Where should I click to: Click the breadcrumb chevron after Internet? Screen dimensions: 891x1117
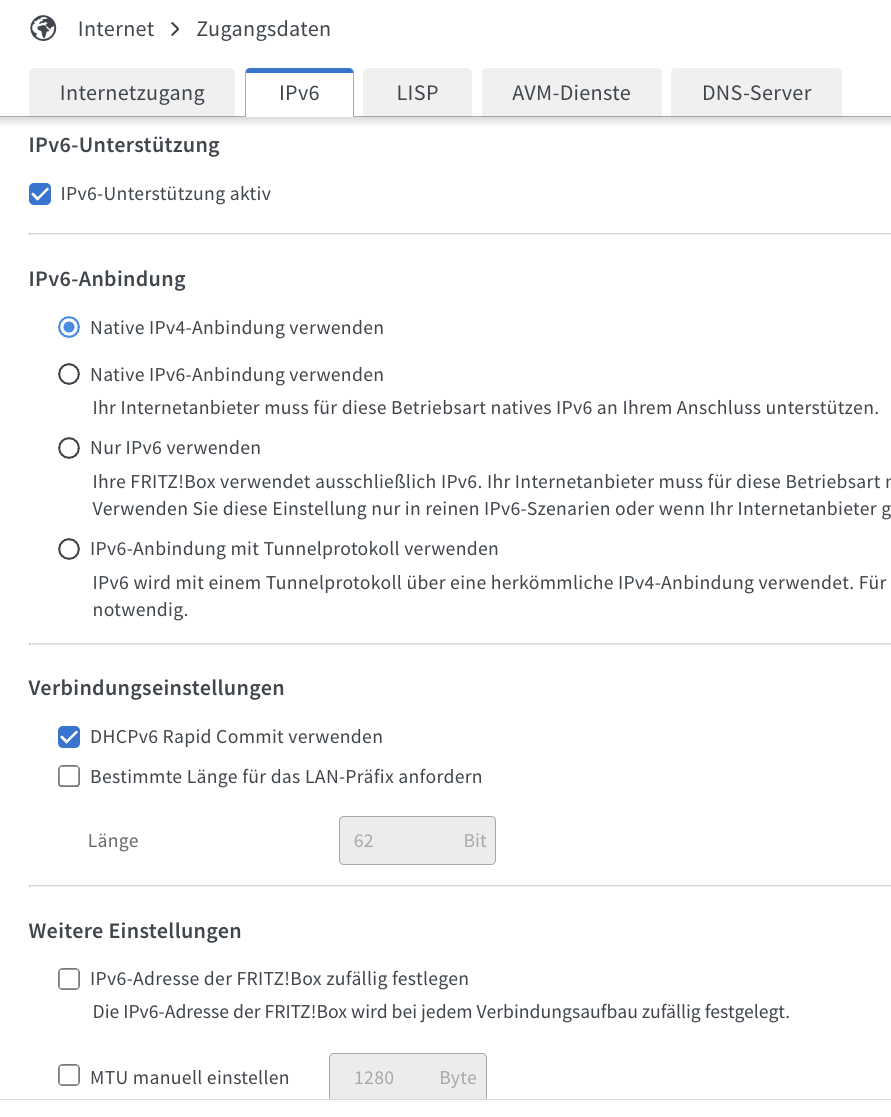(x=175, y=29)
